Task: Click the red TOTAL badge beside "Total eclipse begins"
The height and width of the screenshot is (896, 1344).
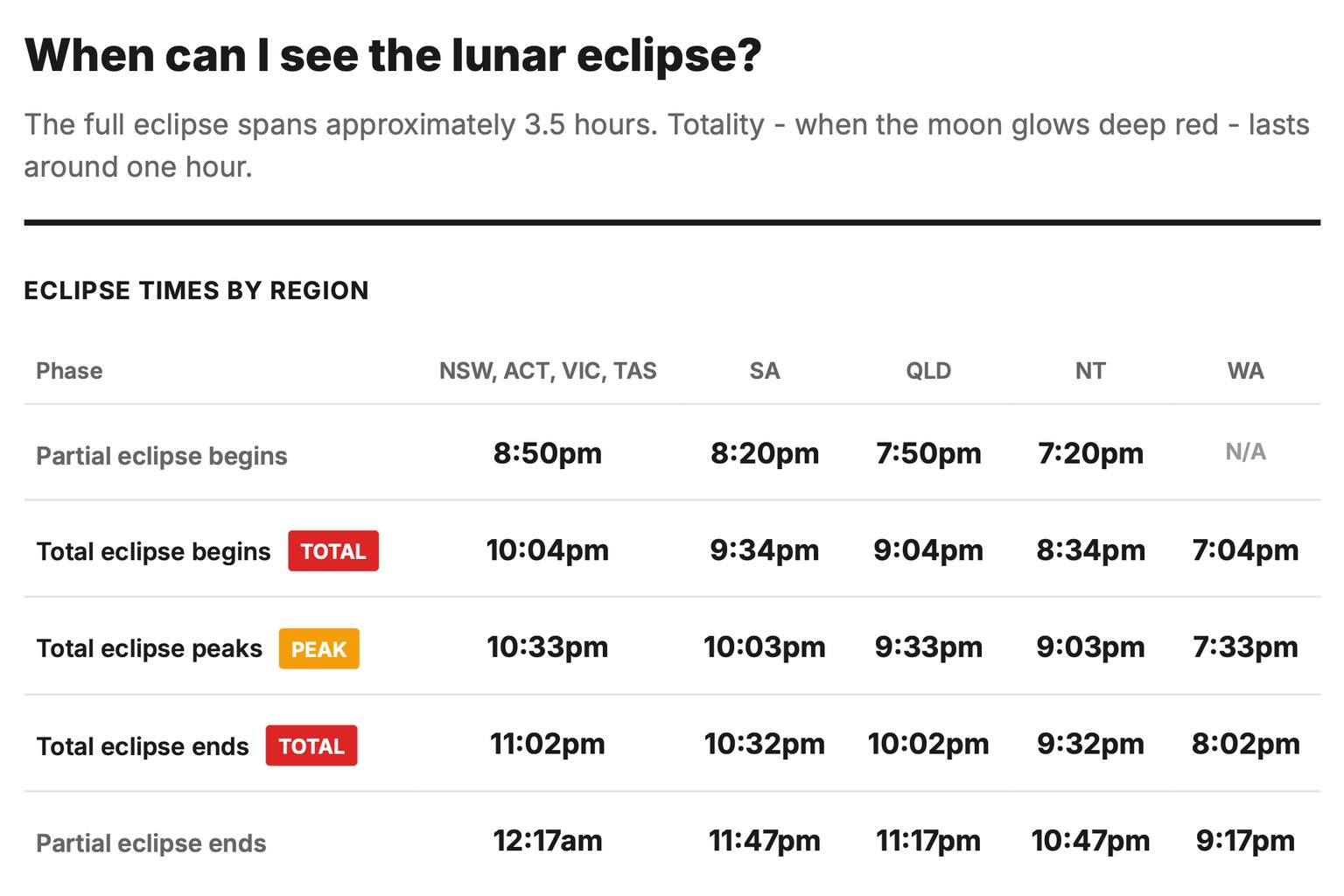Action: pyautogui.click(x=332, y=551)
